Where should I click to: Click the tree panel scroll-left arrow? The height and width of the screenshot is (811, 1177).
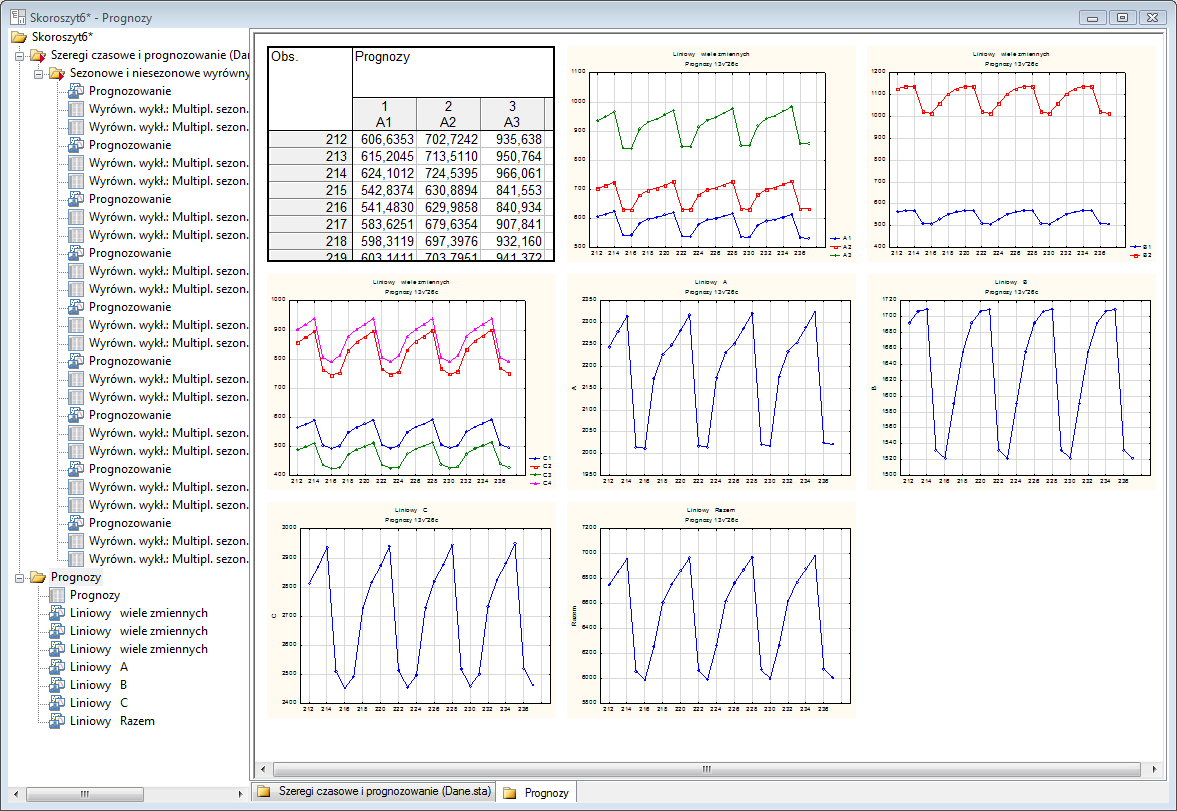[17, 794]
